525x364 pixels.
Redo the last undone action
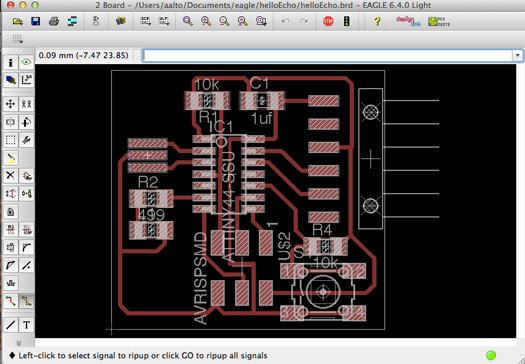pos(304,21)
